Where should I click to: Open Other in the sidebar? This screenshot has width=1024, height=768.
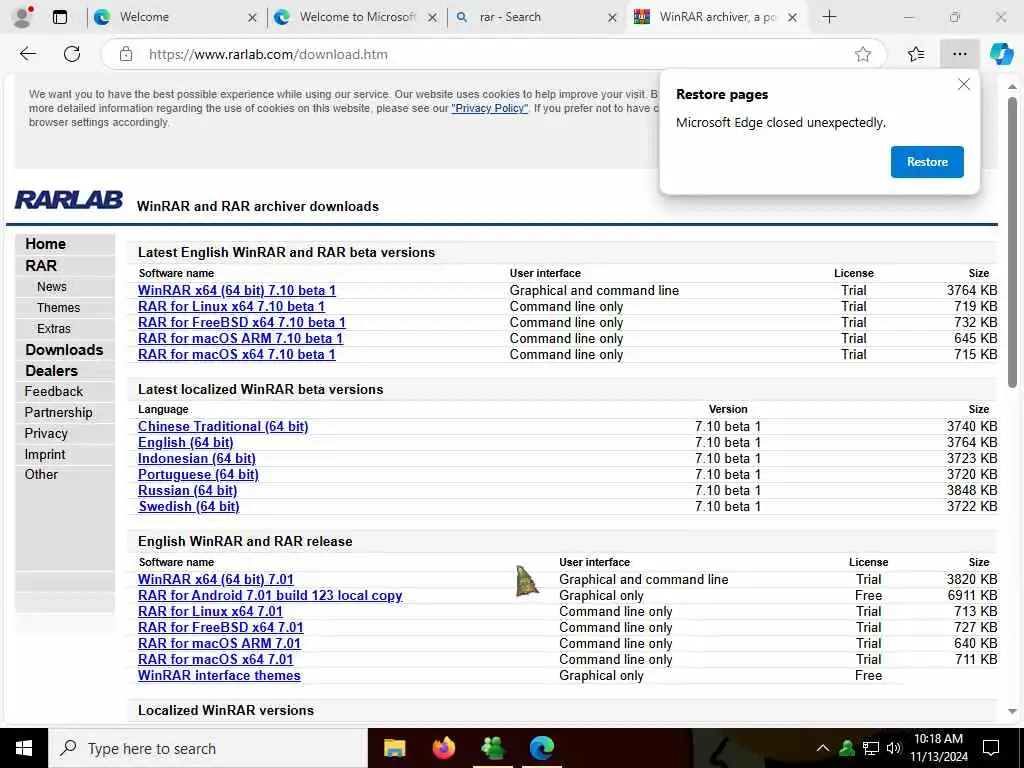click(41, 474)
